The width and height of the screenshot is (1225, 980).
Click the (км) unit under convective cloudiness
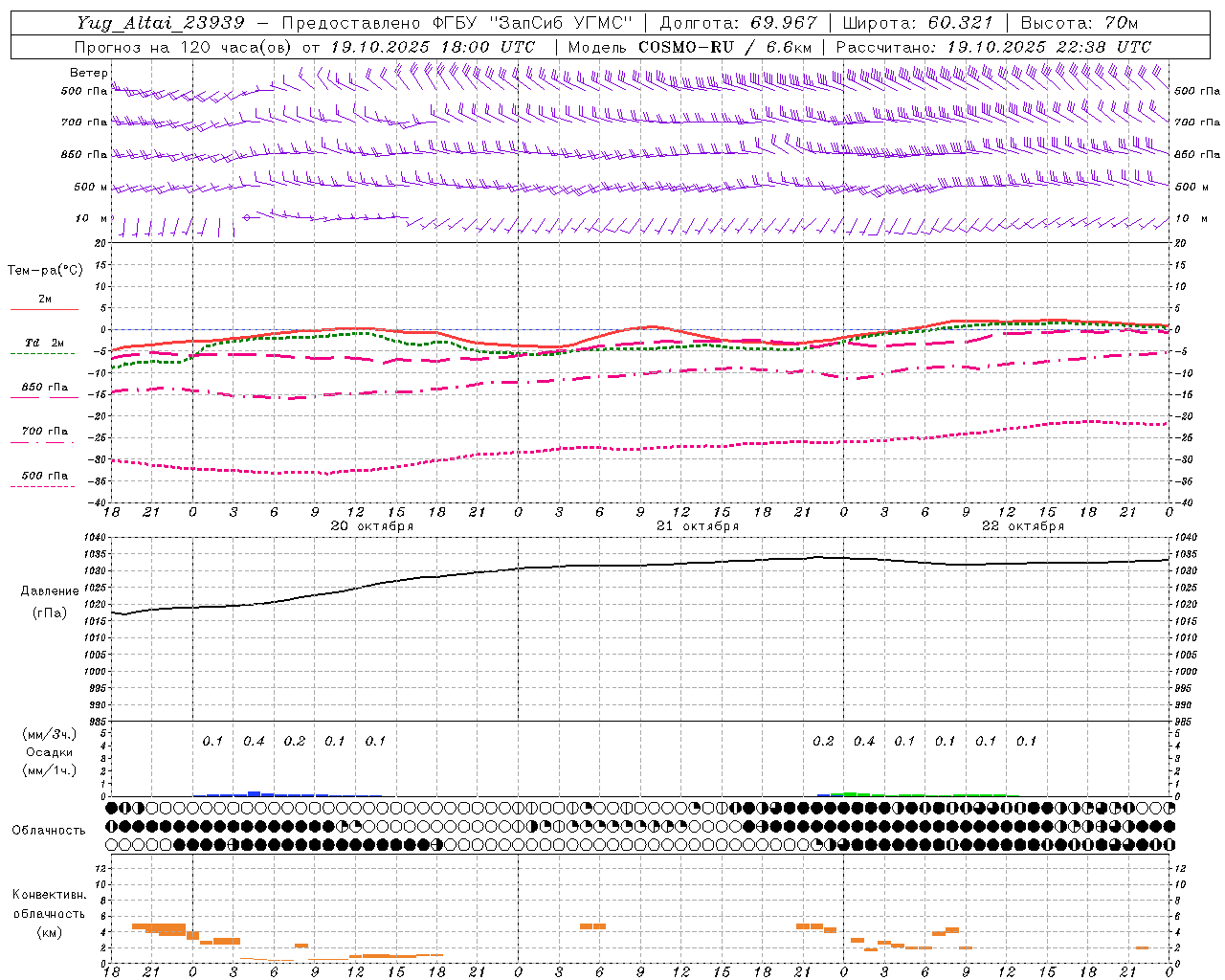click(x=50, y=932)
